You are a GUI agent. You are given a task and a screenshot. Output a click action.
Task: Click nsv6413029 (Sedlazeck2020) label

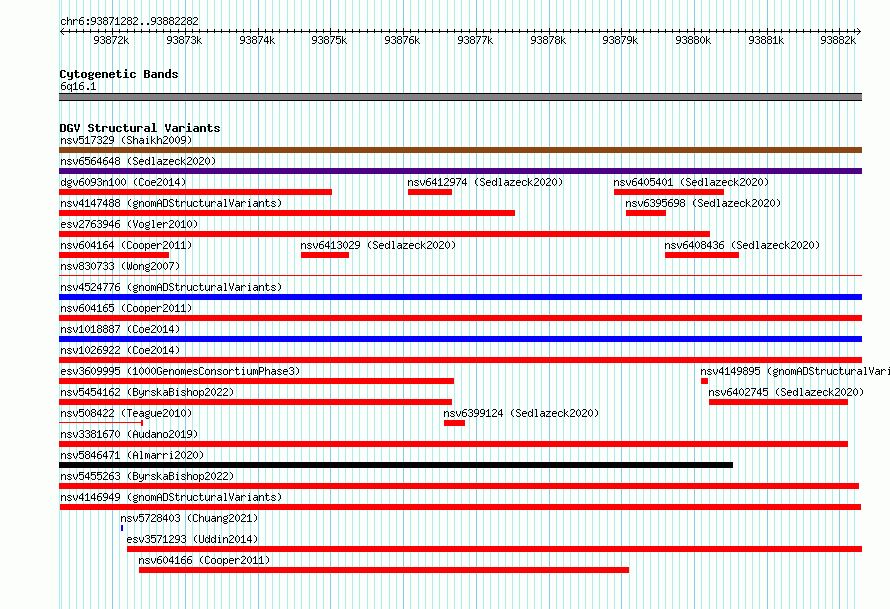click(378, 245)
